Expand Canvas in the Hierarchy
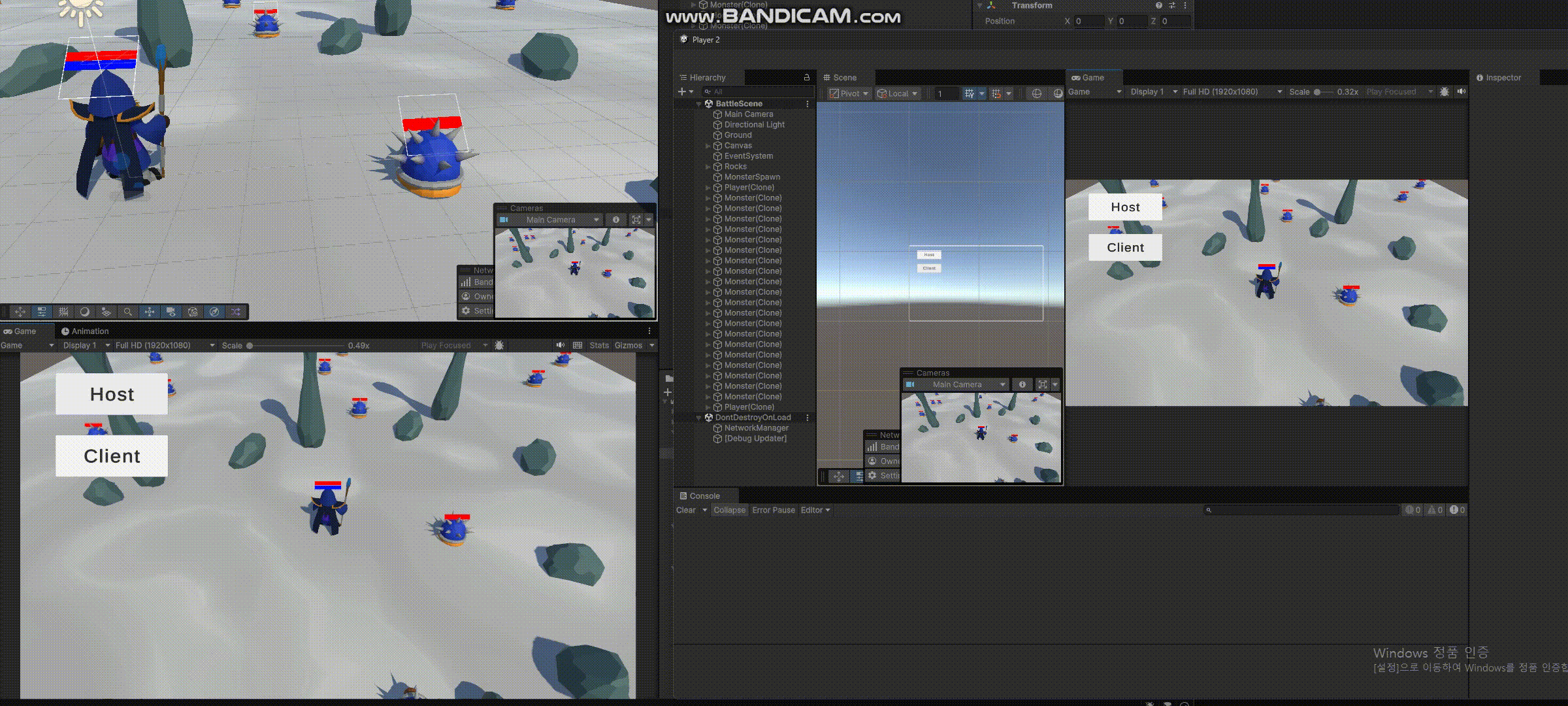1568x706 pixels. [708, 146]
